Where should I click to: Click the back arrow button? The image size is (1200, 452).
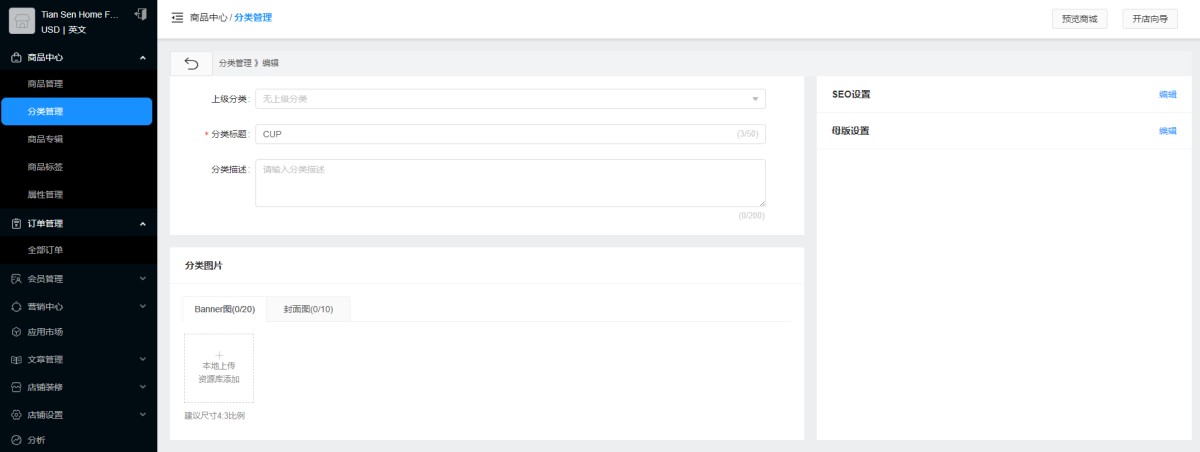coord(192,63)
